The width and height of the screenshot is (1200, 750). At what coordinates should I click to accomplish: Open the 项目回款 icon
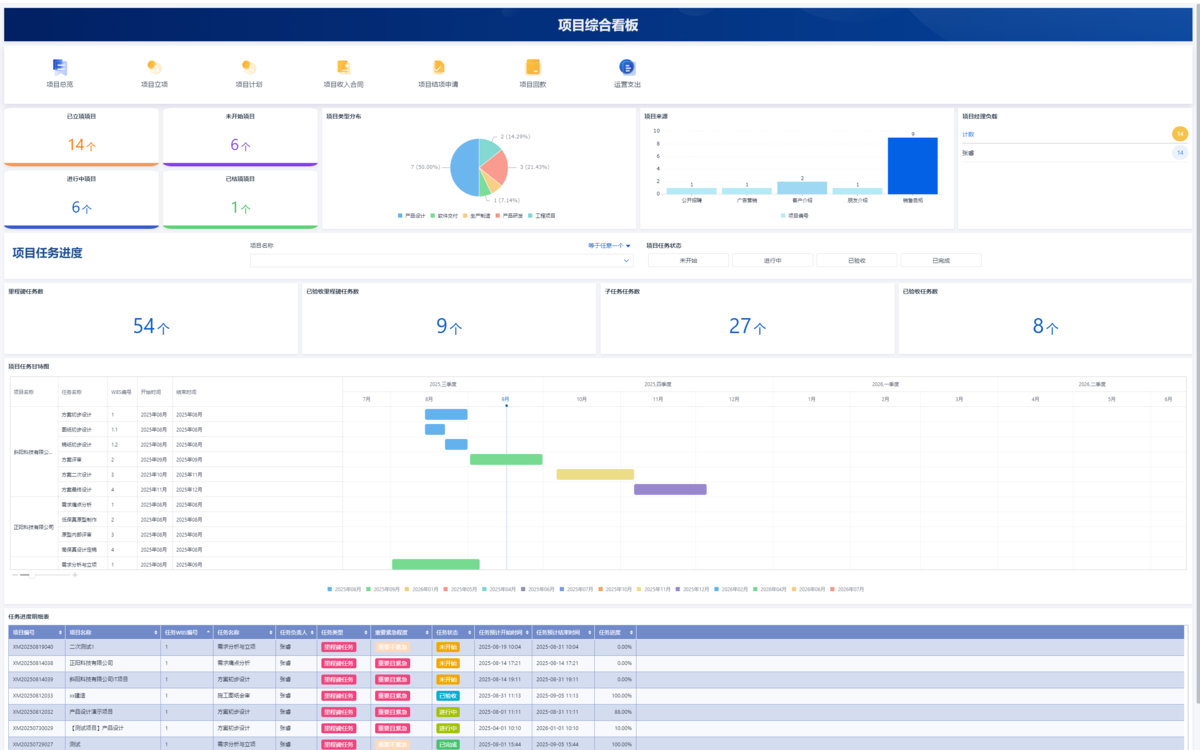(x=533, y=67)
